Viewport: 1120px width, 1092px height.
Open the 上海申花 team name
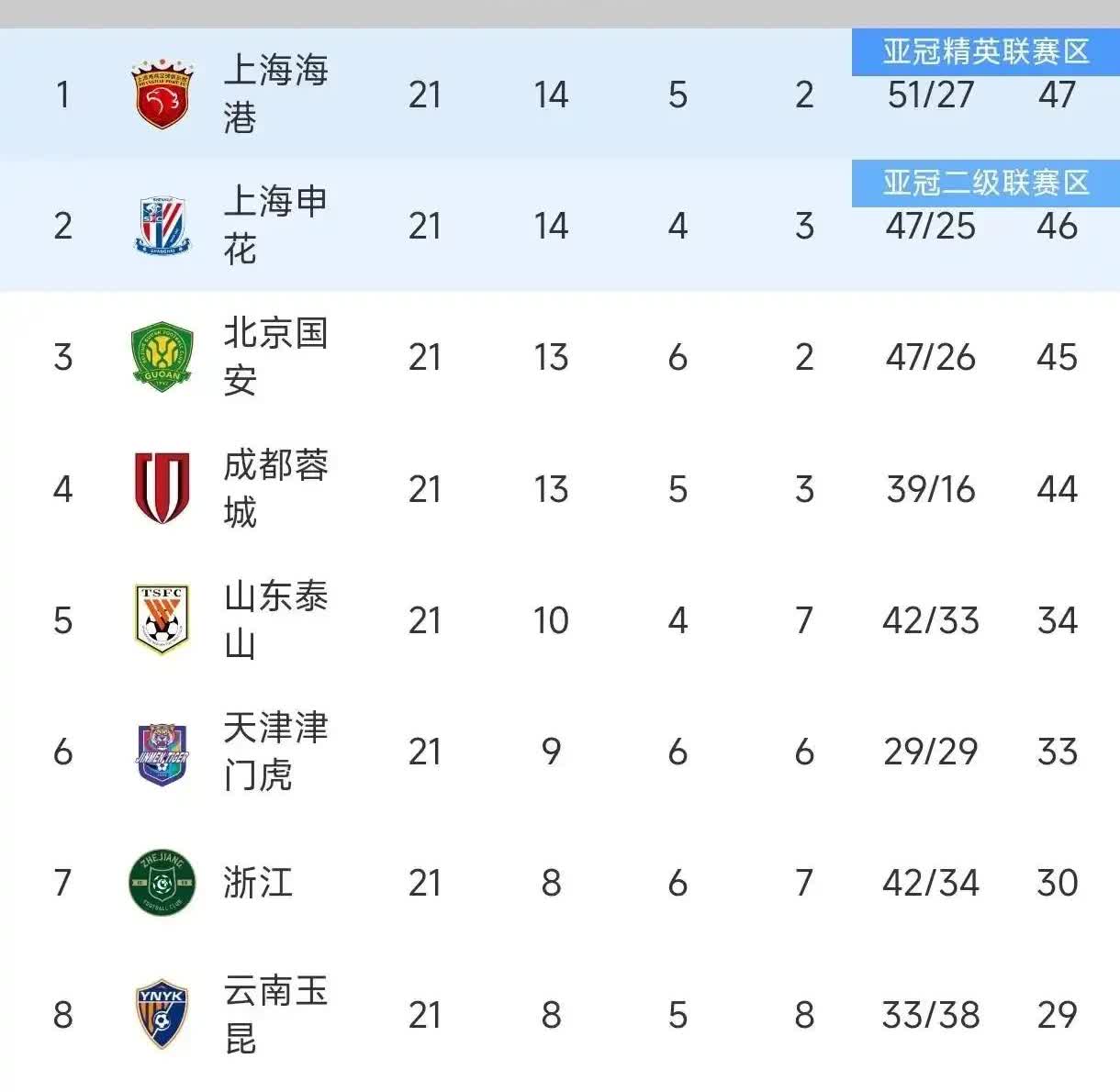[x=275, y=226]
